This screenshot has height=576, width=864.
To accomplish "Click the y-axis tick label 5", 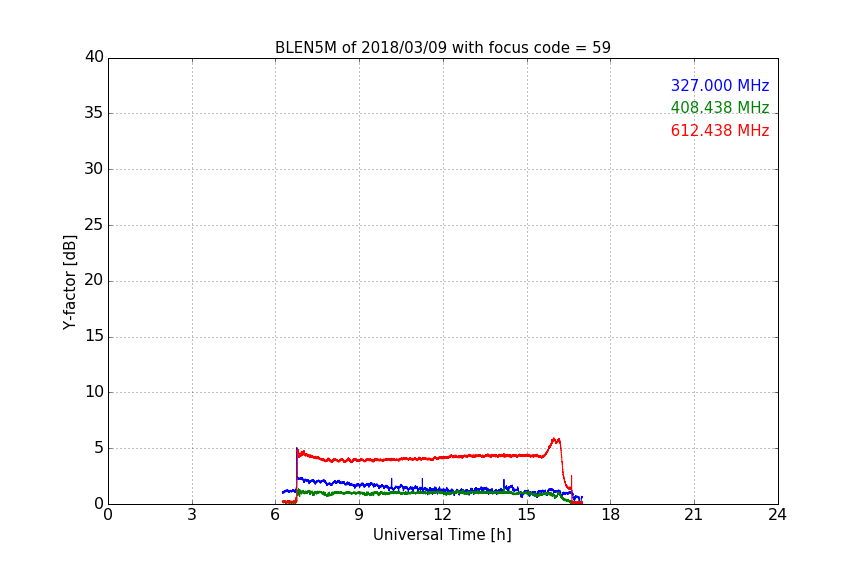I will (99, 448).
